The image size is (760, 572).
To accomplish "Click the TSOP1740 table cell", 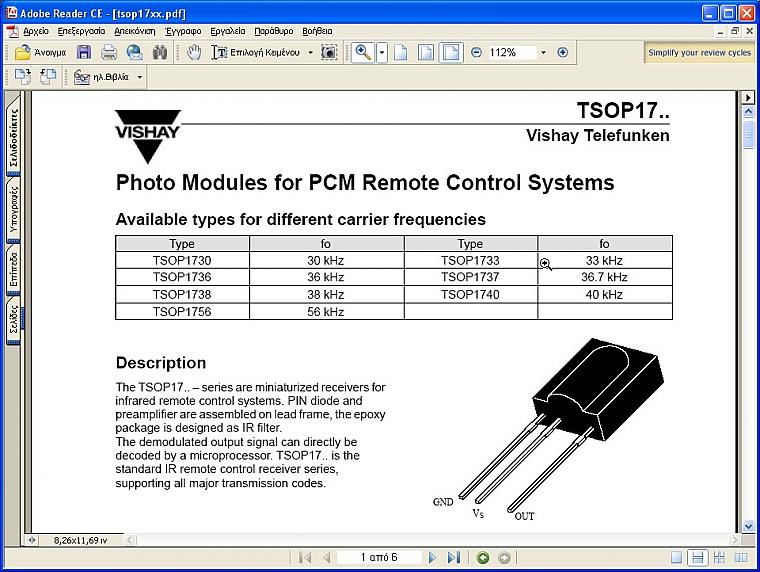I will pos(471,294).
